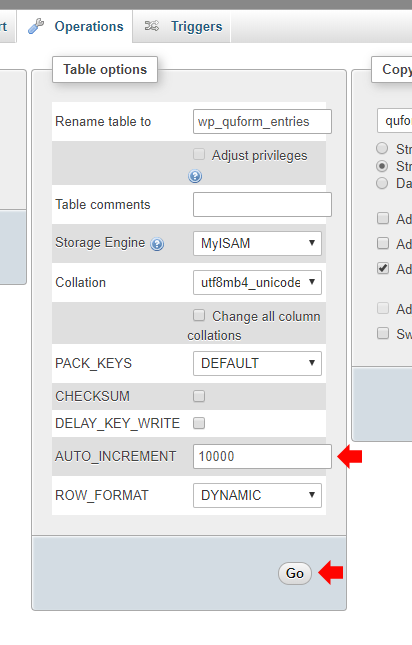The width and height of the screenshot is (412, 645).
Task: Click the Table comments input field
Action: [x=262, y=204]
